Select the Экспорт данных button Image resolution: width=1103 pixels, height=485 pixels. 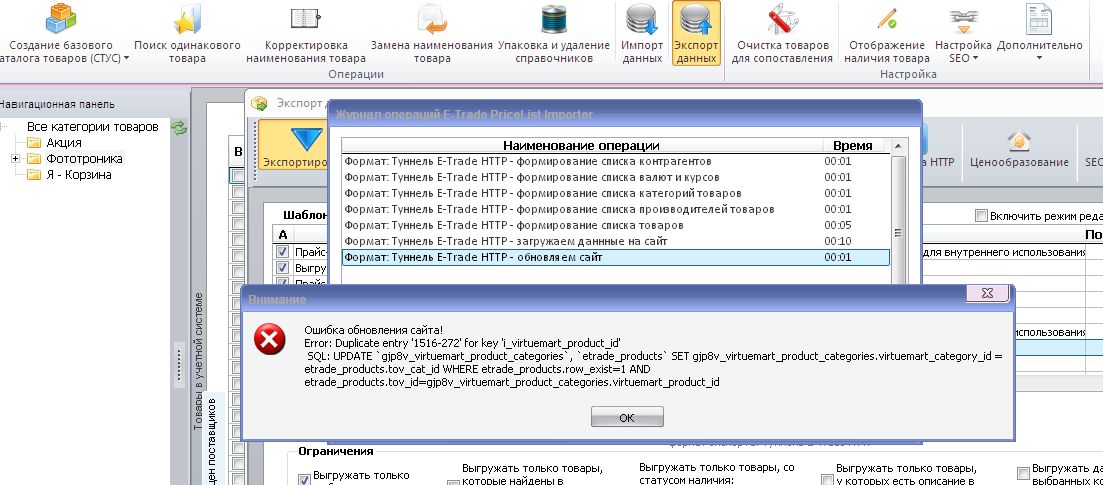[x=696, y=34]
